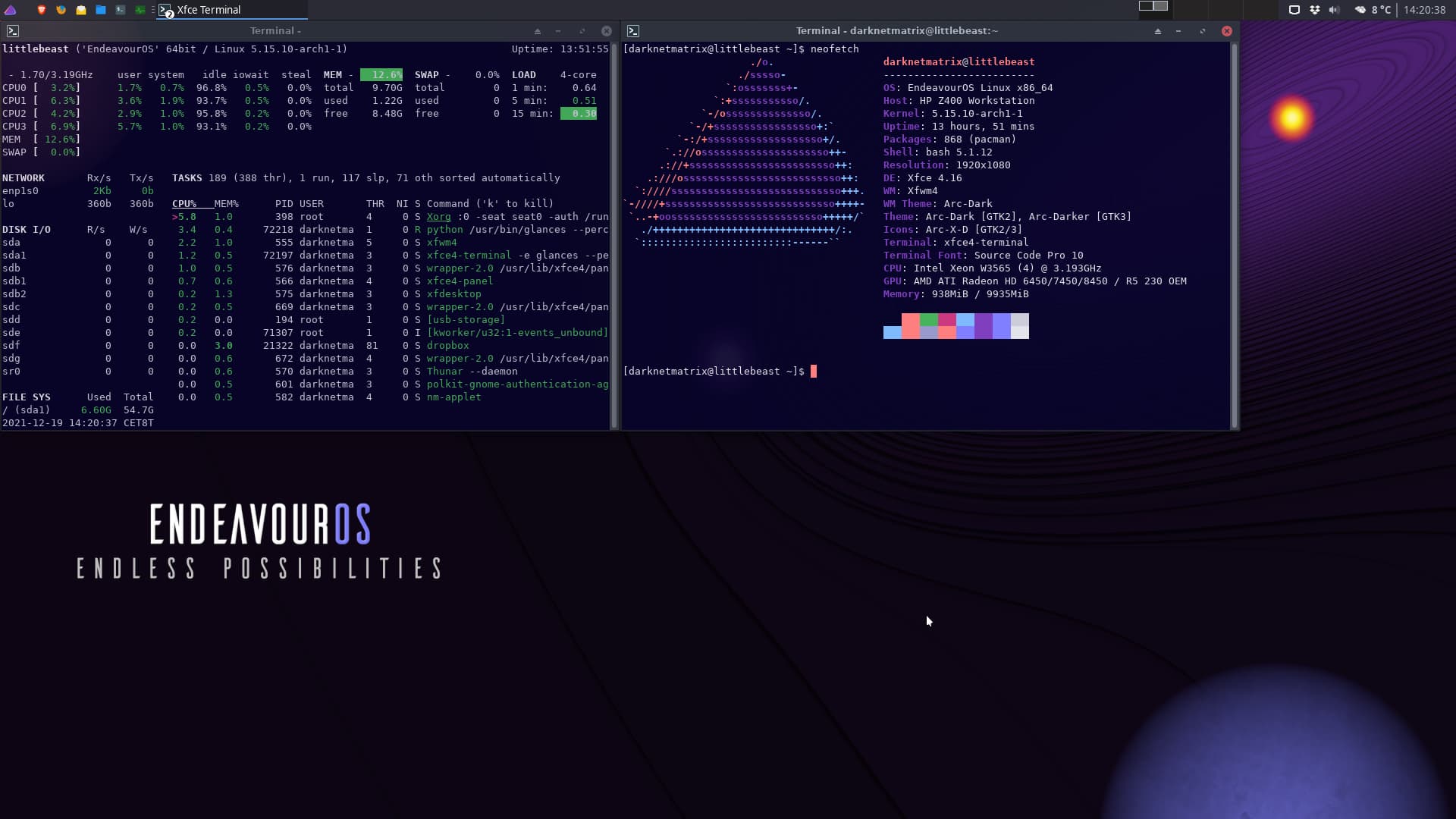Click the neofetch terminal vertical scrollbar
The height and width of the screenshot is (819, 1456).
tap(1235, 235)
